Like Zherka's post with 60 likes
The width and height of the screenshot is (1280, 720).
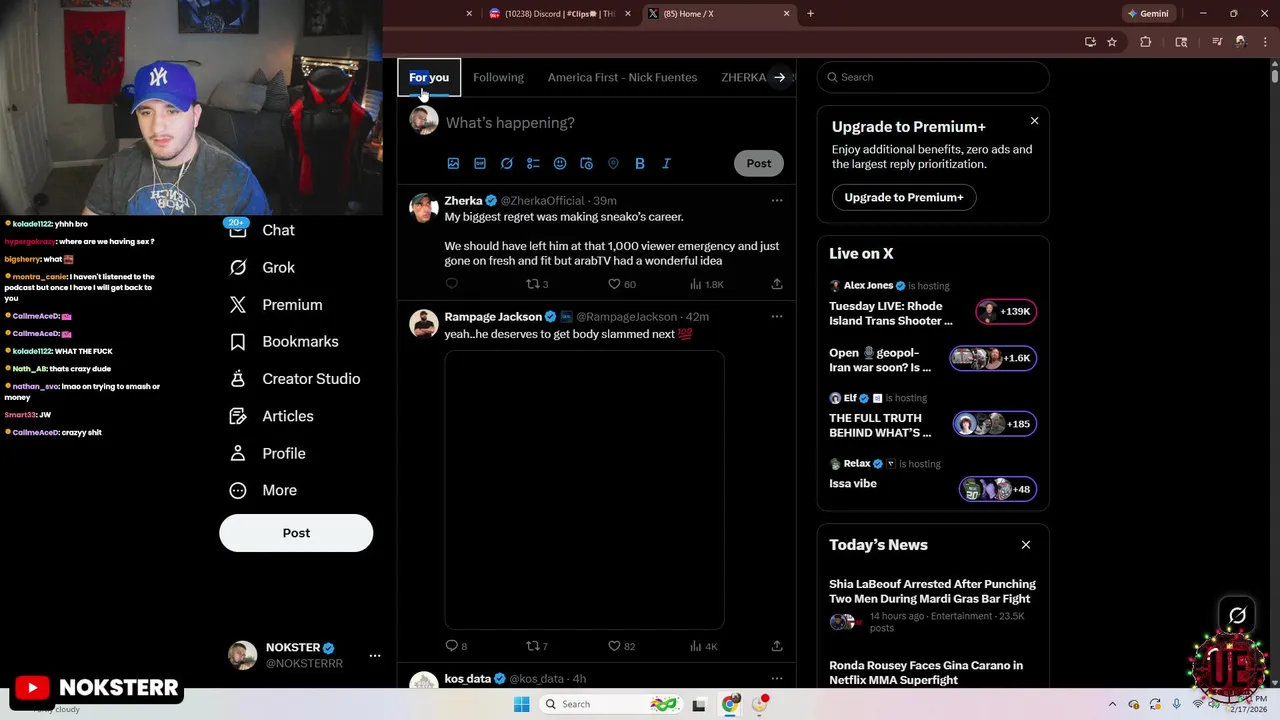621,284
